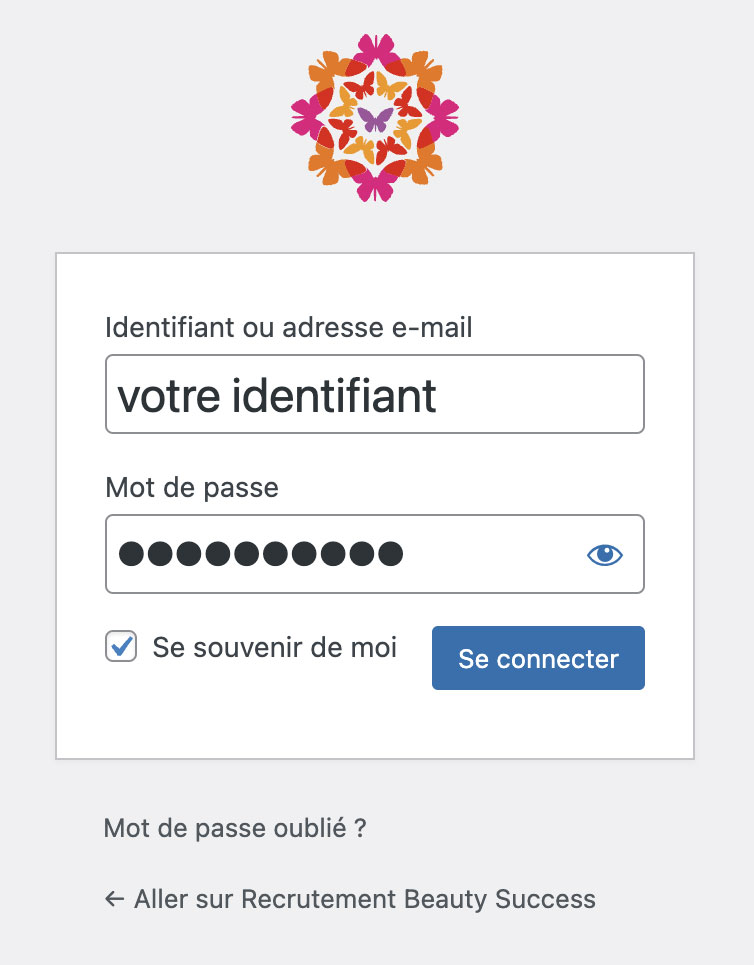Screen dimensions: 754x965
Task: Click the topmost pink butterfly of the logo
Action: (375, 49)
